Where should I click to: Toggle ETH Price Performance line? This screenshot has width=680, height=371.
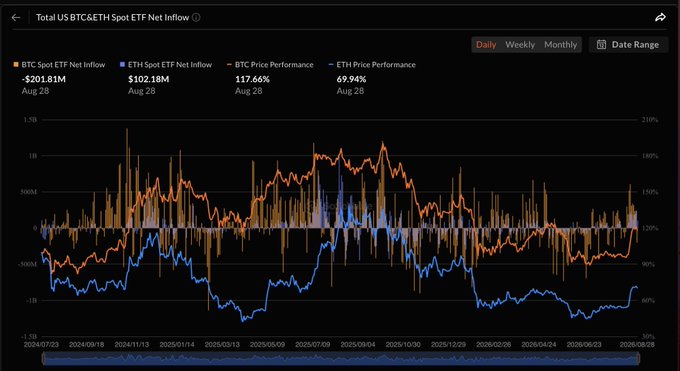click(372, 65)
